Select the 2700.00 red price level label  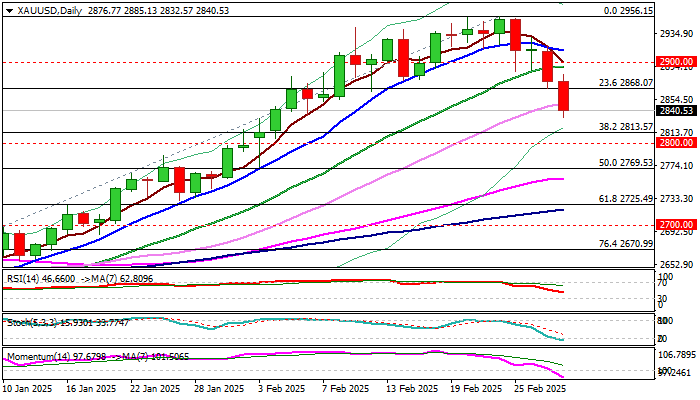pos(676,225)
